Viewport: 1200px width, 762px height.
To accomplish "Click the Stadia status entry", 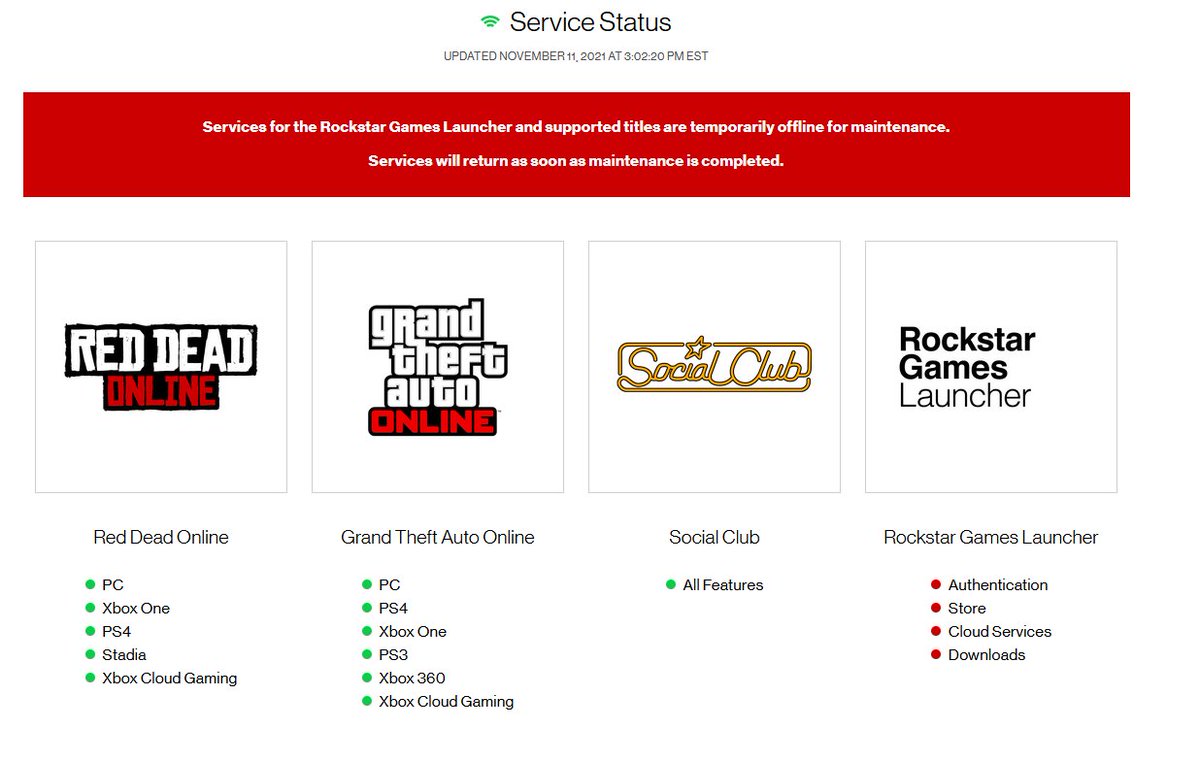I will (124, 655).
